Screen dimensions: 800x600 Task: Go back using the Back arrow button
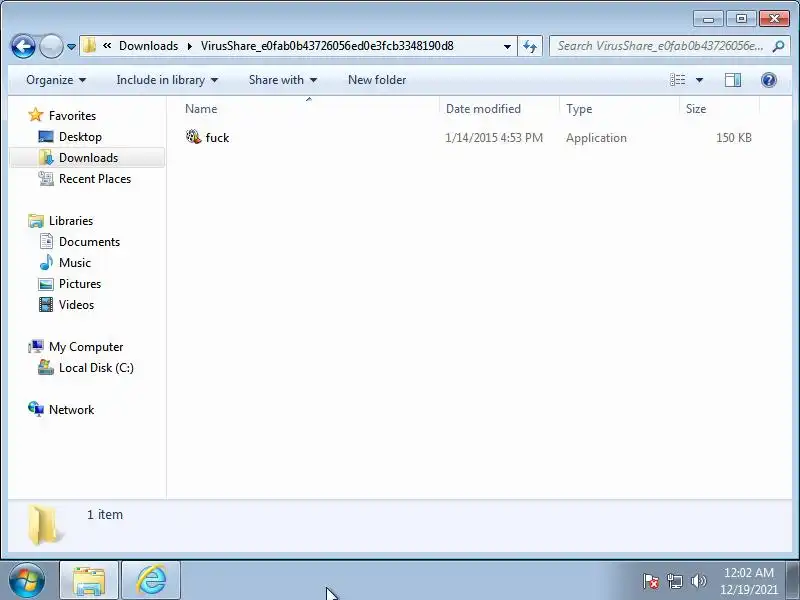(x=23, y=46)
